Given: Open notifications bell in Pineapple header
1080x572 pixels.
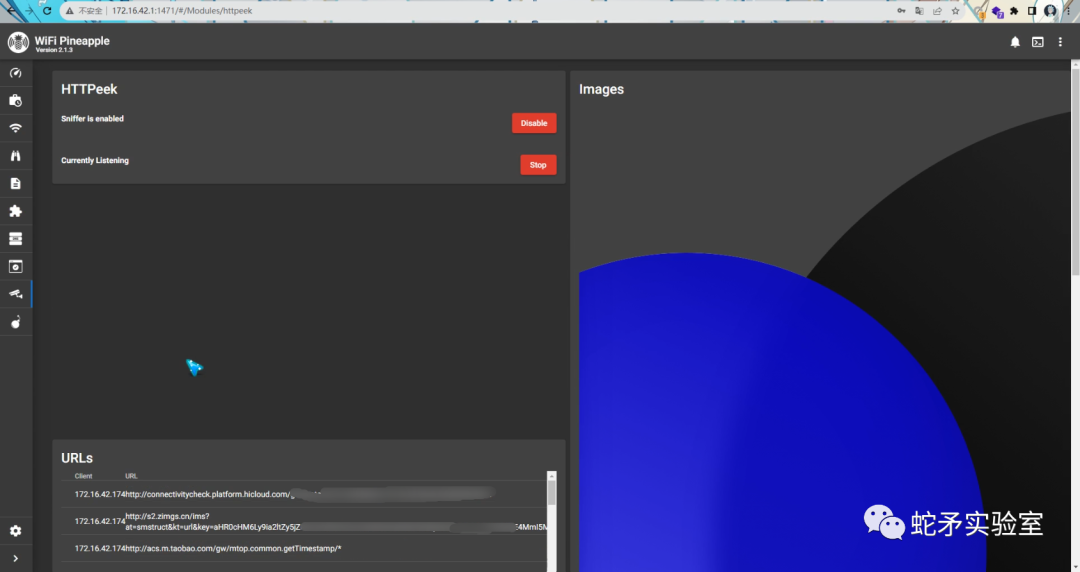Looking at the screenshot, I should tap(1015, 42).
